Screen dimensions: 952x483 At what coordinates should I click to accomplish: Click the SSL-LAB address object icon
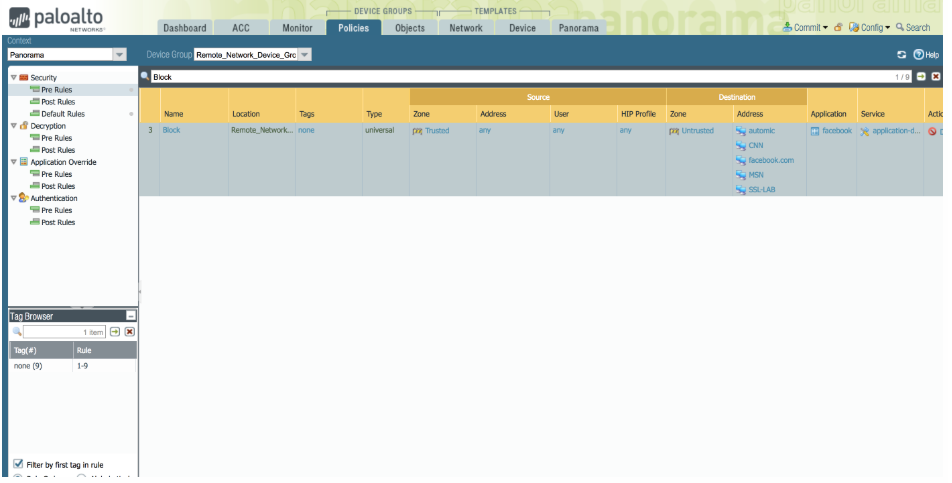(x=741, y=189)
